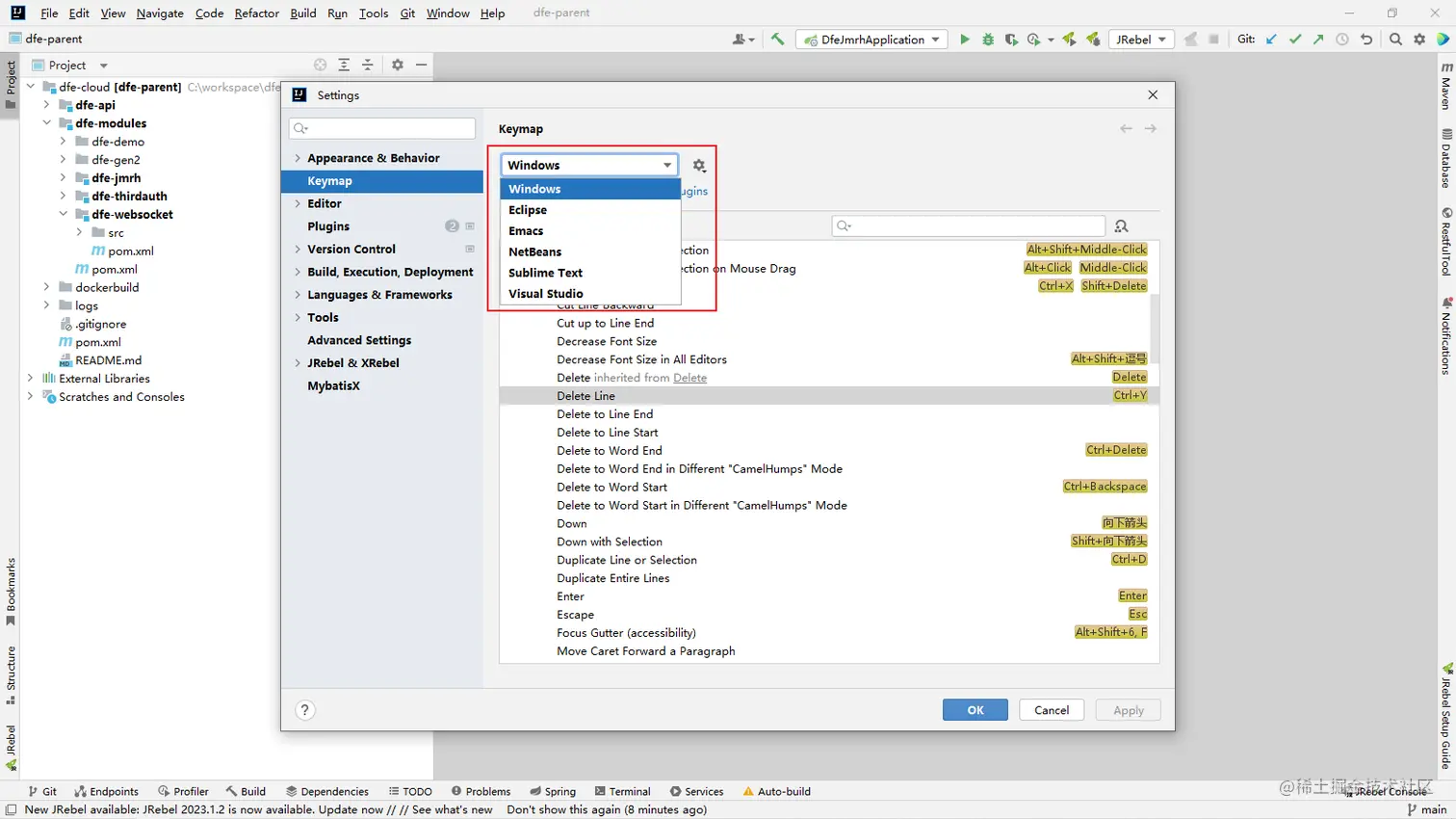Push commits with Git green arrow
This screenshot has height=819, width=1456.
pyautogui.click(x=1318, y=40)
